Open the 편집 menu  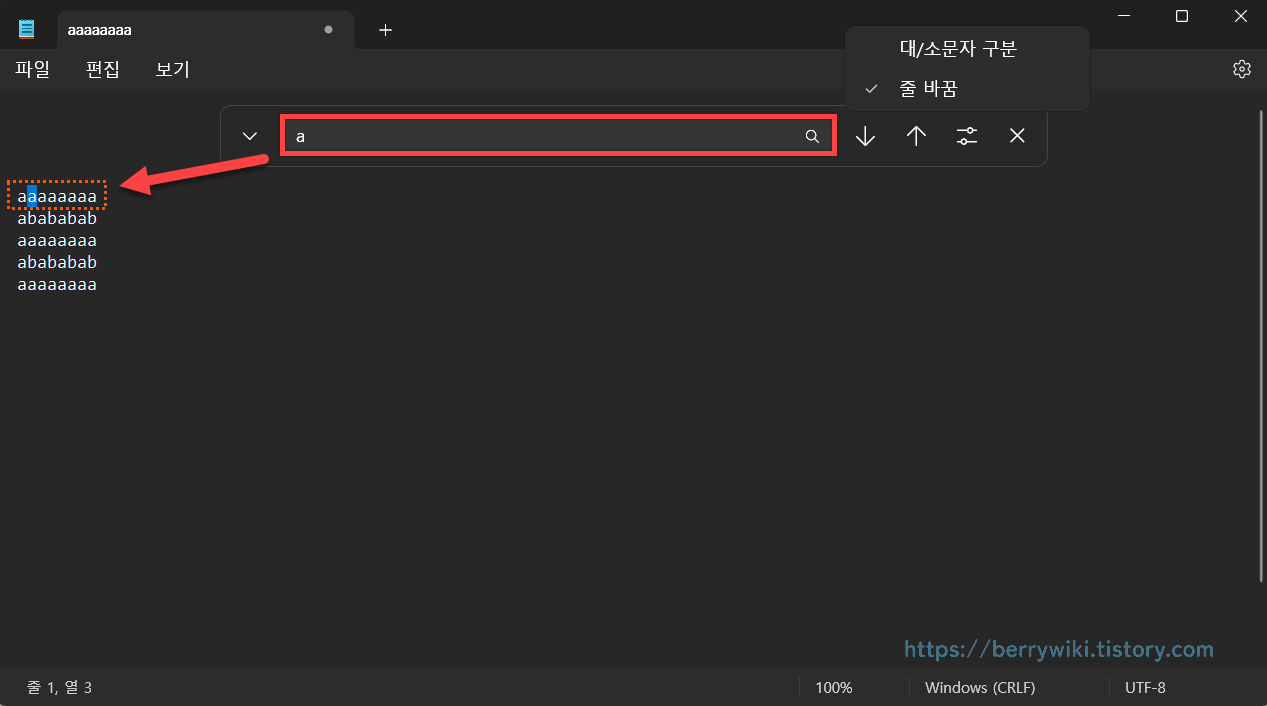coord(103,69)
